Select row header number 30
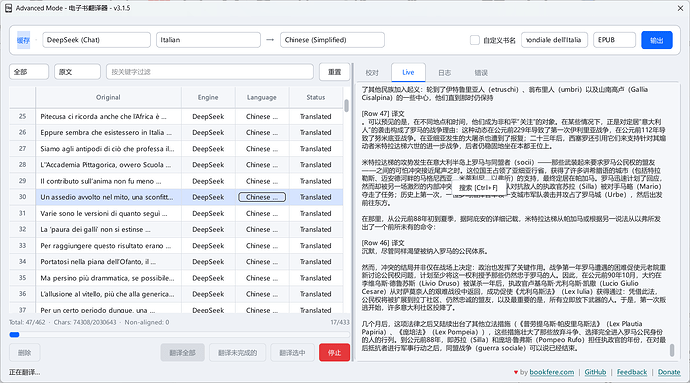Image resolution: width=690 pixels, height=383 pixels. (22, 197)
